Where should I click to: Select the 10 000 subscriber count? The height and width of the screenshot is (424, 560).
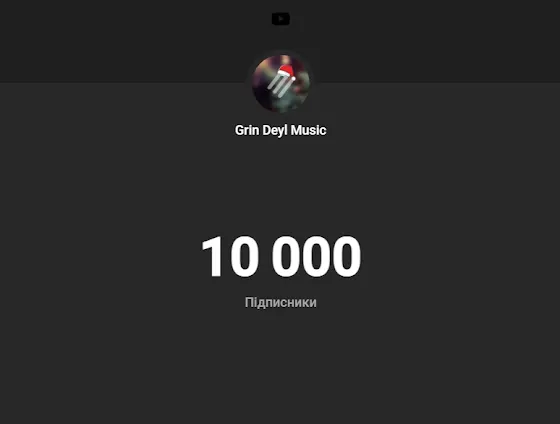coord(281,256)
